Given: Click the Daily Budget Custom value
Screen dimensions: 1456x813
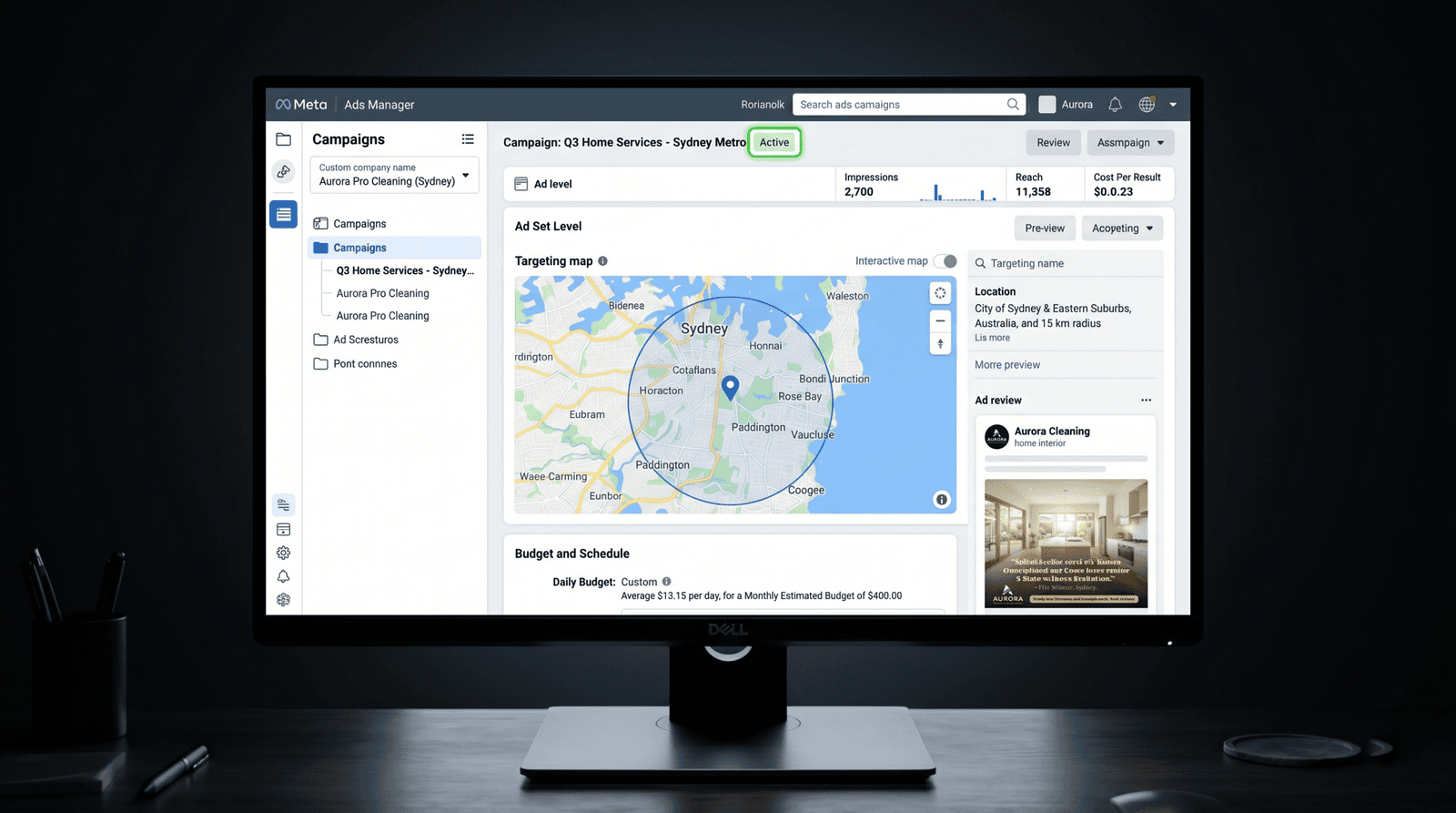Looking at the screenshot, I should point(639,583).
